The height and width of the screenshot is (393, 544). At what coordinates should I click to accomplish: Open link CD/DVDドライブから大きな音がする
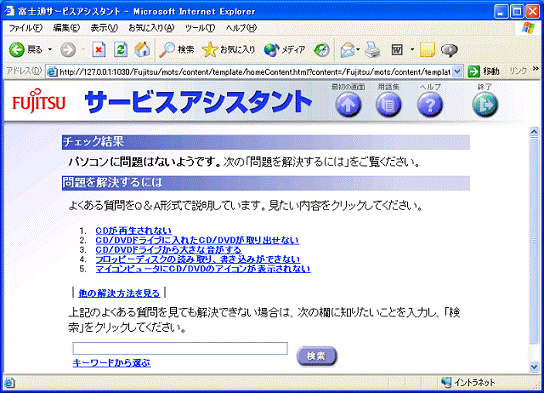(169, 250)
